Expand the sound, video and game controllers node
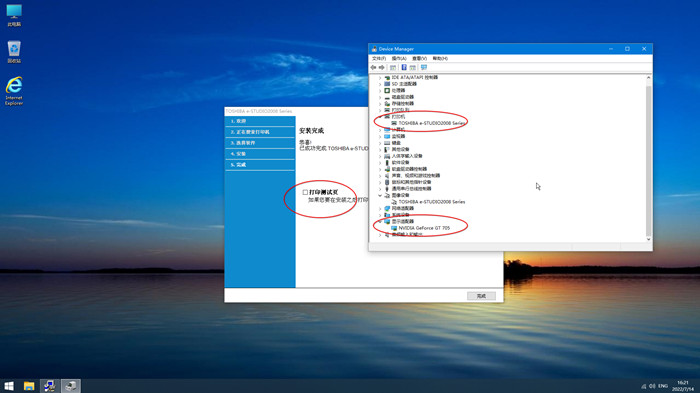The width and height of the screenshot is (700, 393). (380, 176)
